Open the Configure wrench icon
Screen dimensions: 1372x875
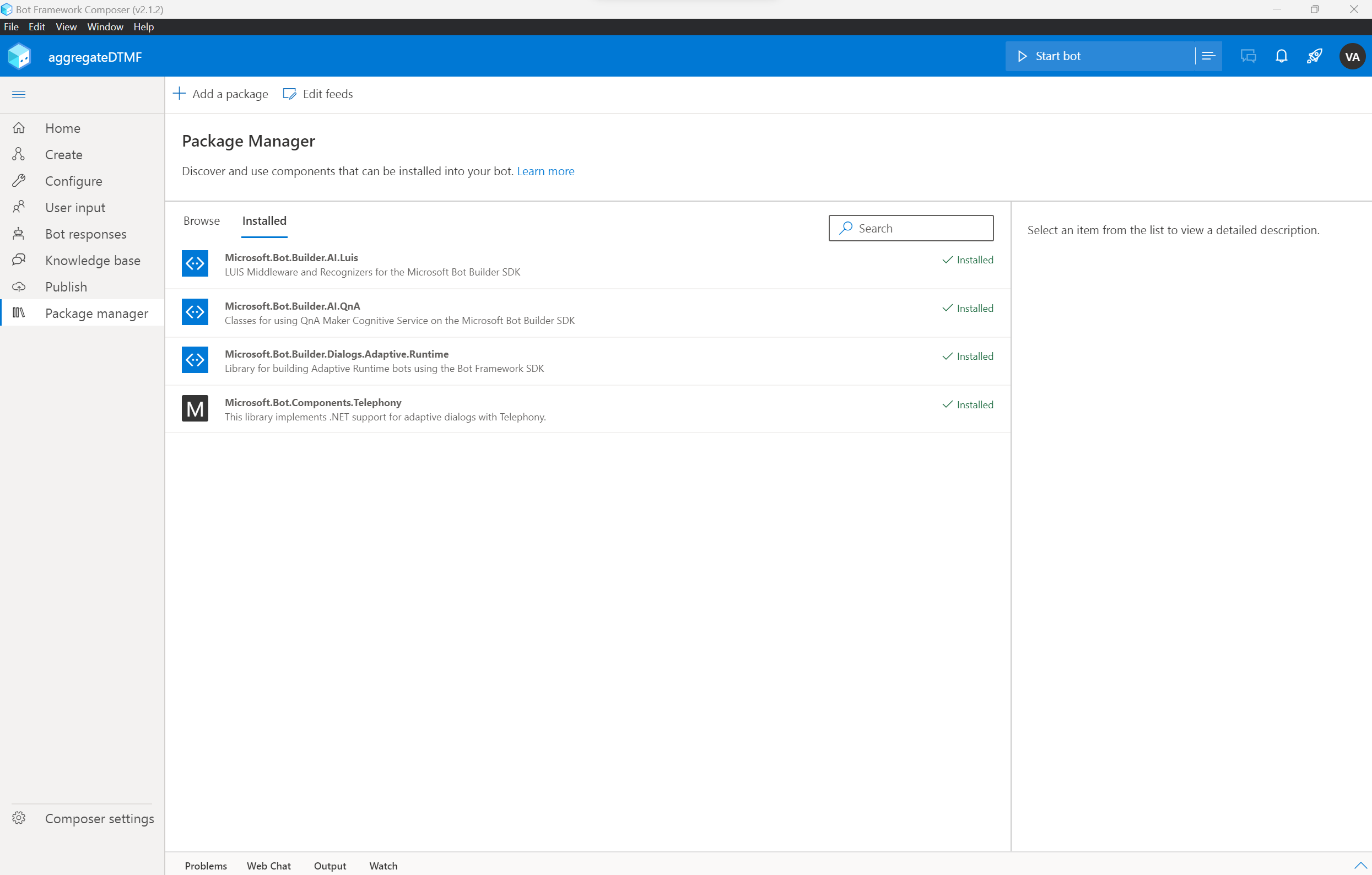click(19, 181)
